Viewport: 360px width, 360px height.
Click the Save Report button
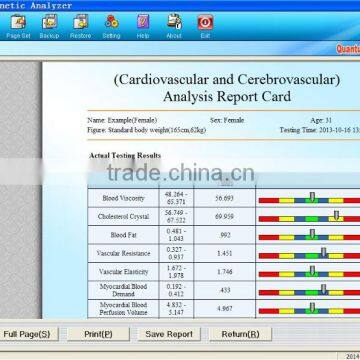[x=169, y=334]
